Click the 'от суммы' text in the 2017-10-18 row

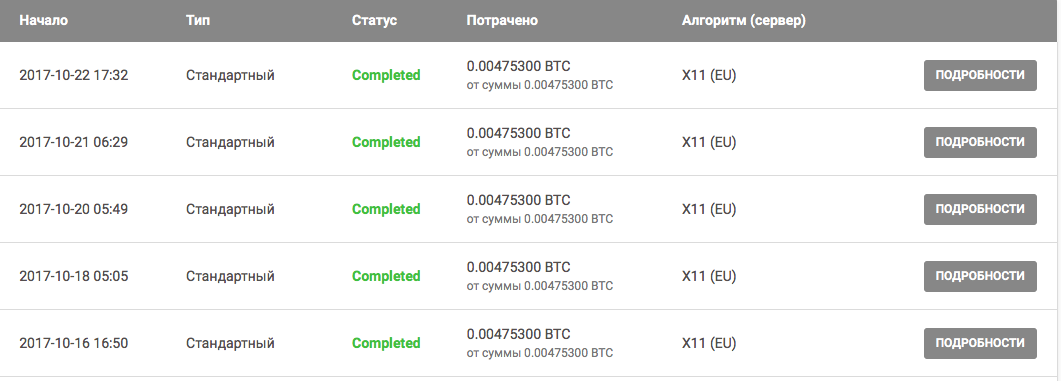click(494, 286)
